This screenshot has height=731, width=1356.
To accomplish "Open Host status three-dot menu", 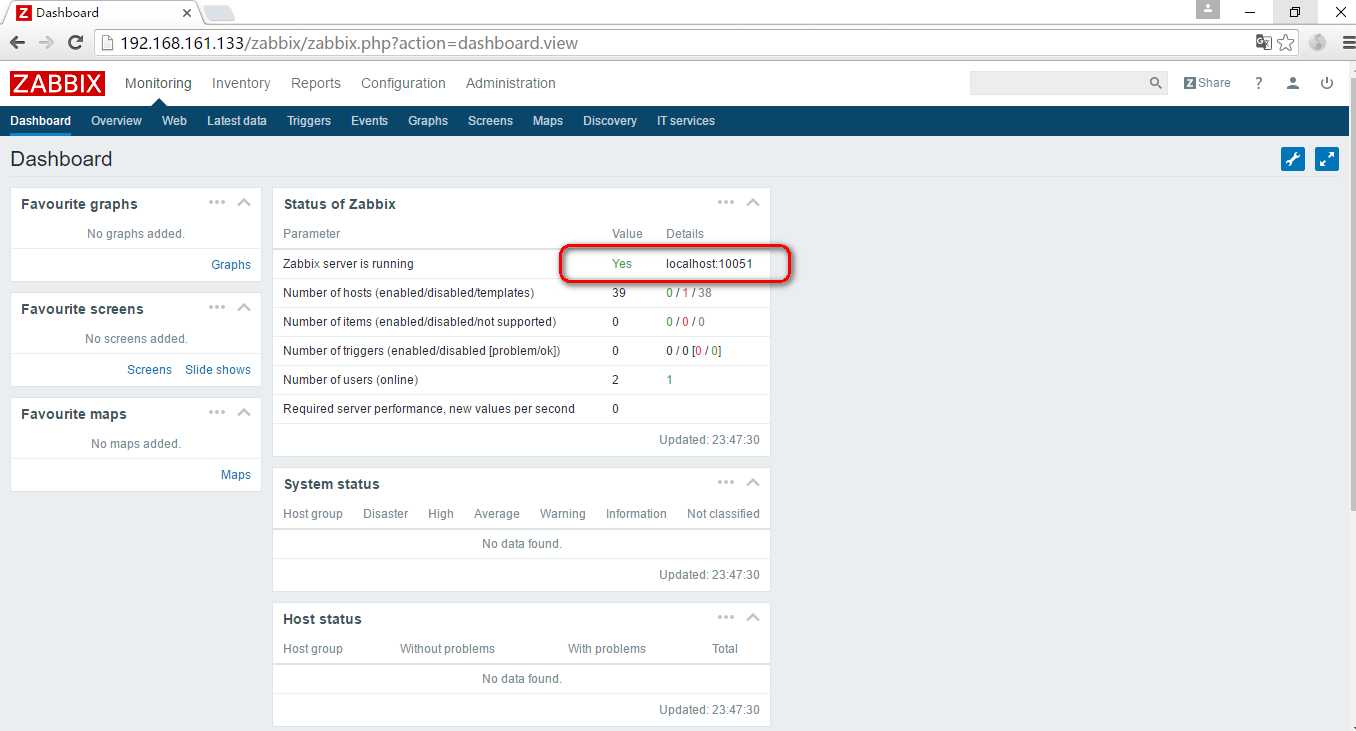I will [x=726, y=618].
